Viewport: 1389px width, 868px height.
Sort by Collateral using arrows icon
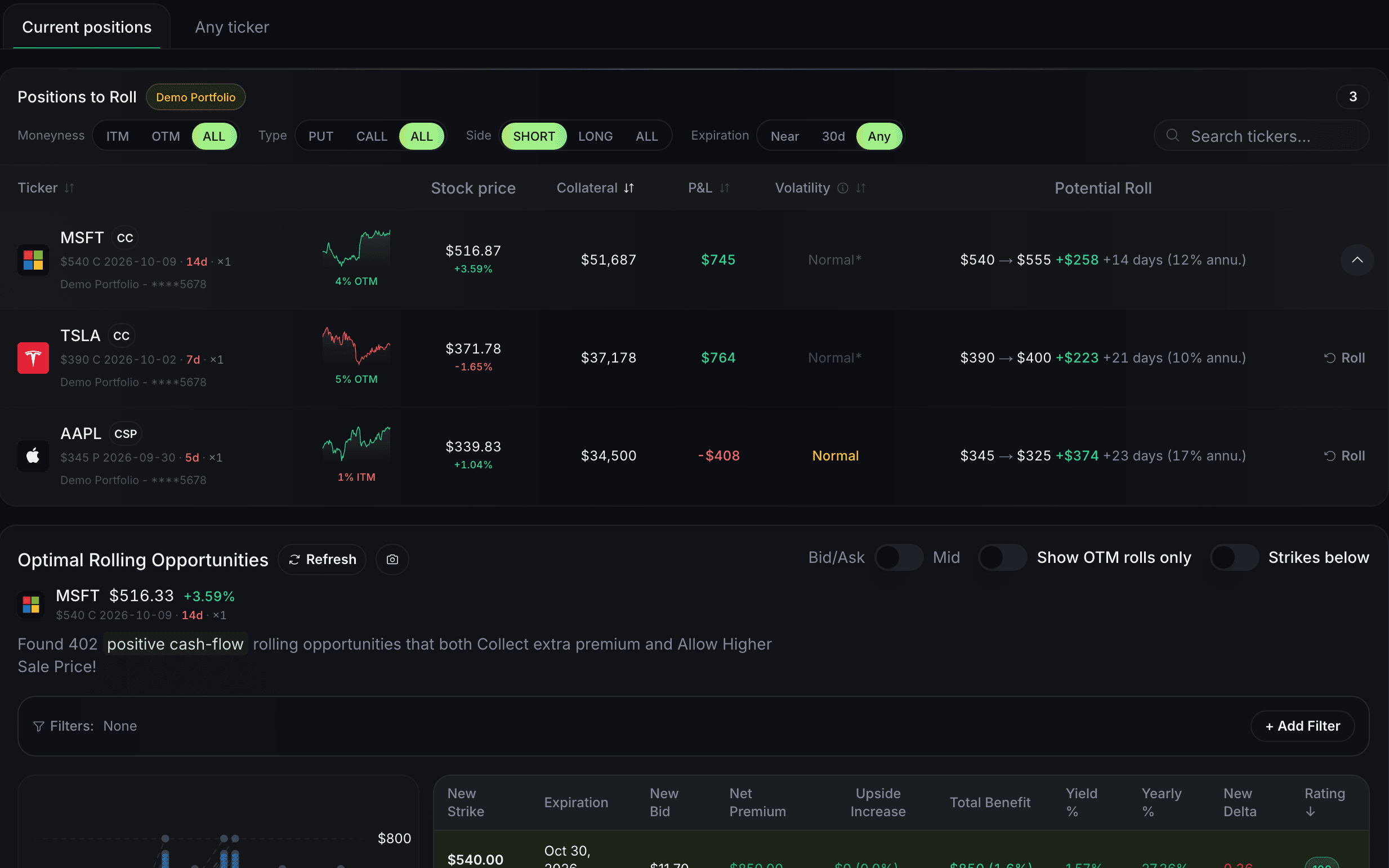tap(629, 189)
